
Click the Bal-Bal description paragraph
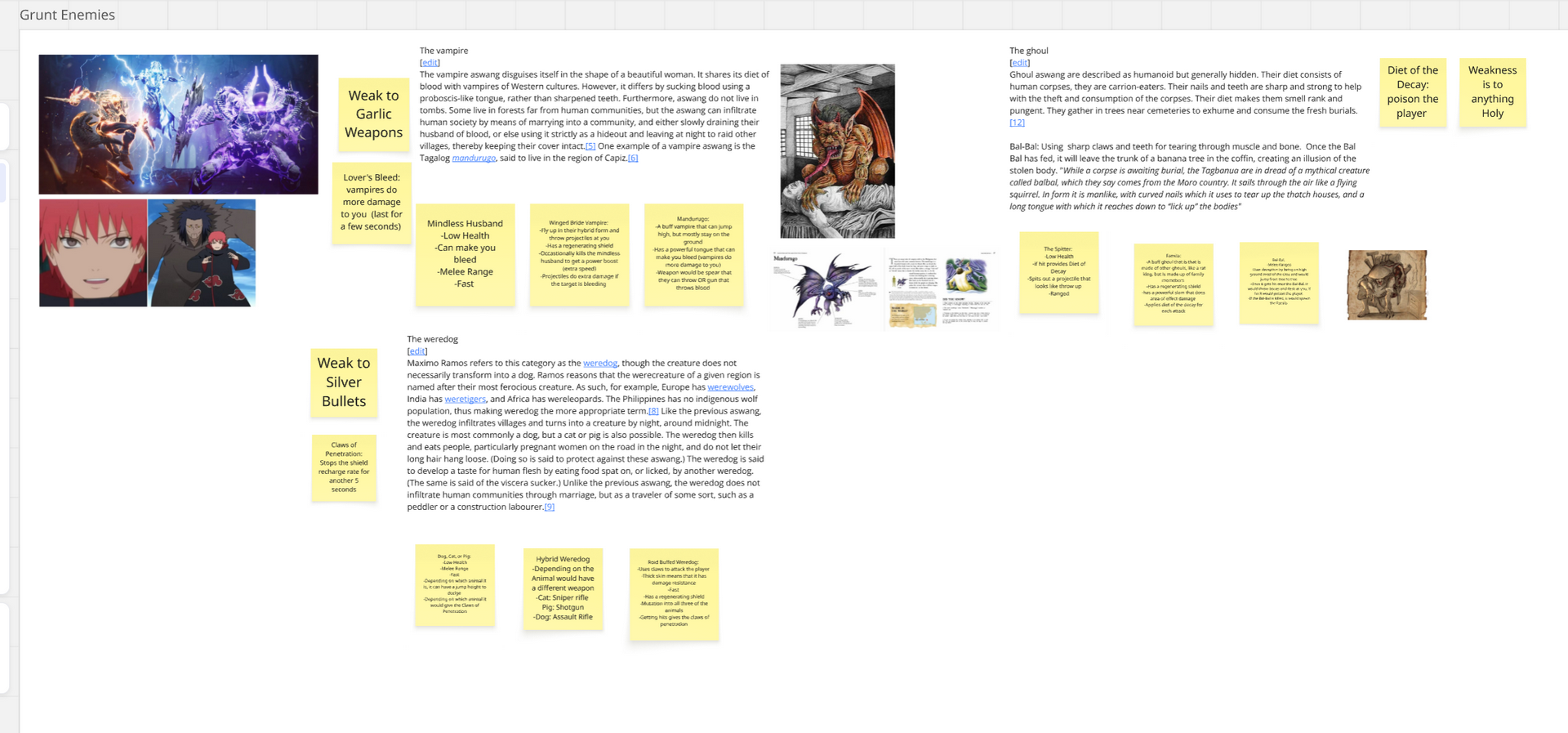tap(1189, 177)
